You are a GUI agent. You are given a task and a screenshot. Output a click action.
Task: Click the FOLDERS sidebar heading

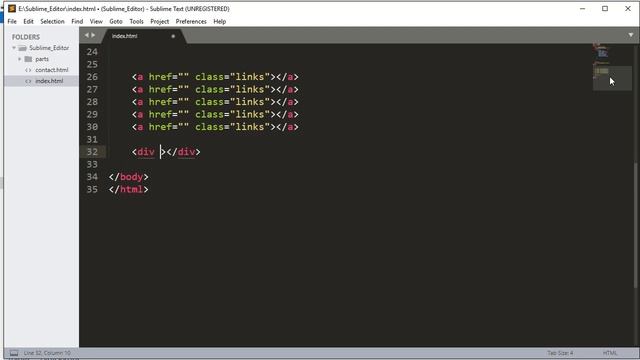[26, 37]
